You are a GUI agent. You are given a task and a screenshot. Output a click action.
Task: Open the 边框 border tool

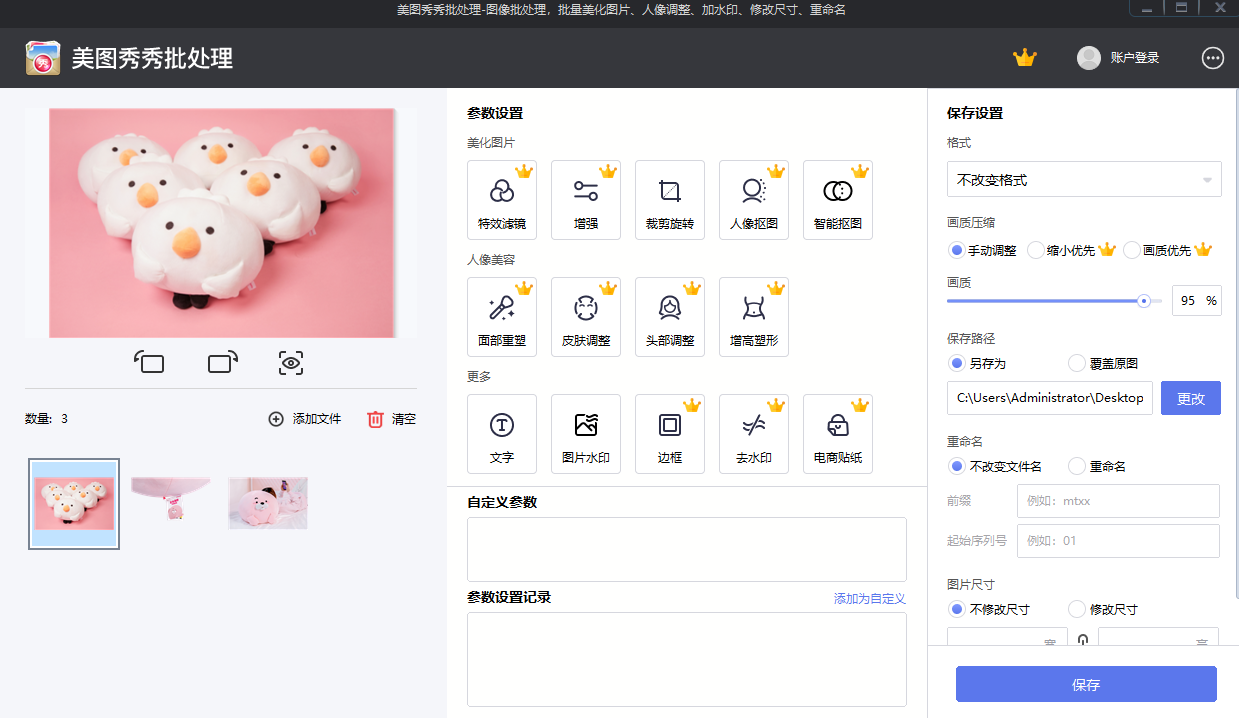pyautogui.click(x=670, y=434)
